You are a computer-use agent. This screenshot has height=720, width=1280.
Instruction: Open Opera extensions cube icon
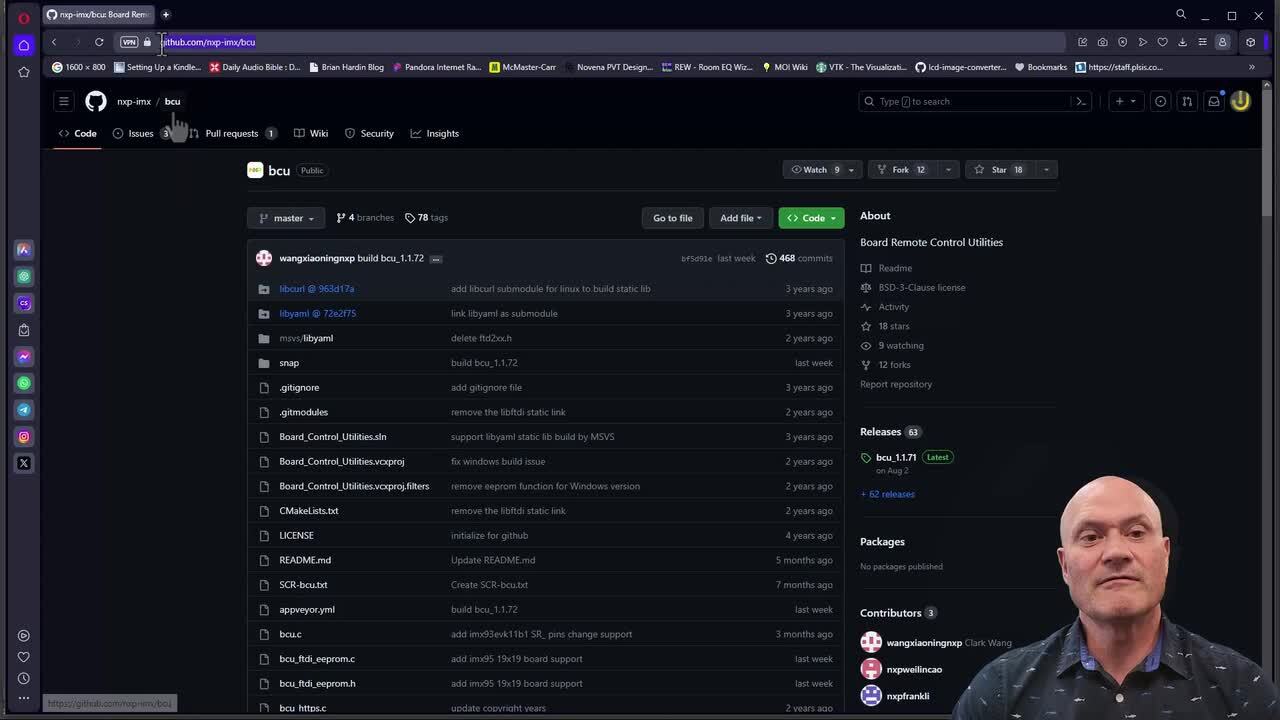[1250, 42]
